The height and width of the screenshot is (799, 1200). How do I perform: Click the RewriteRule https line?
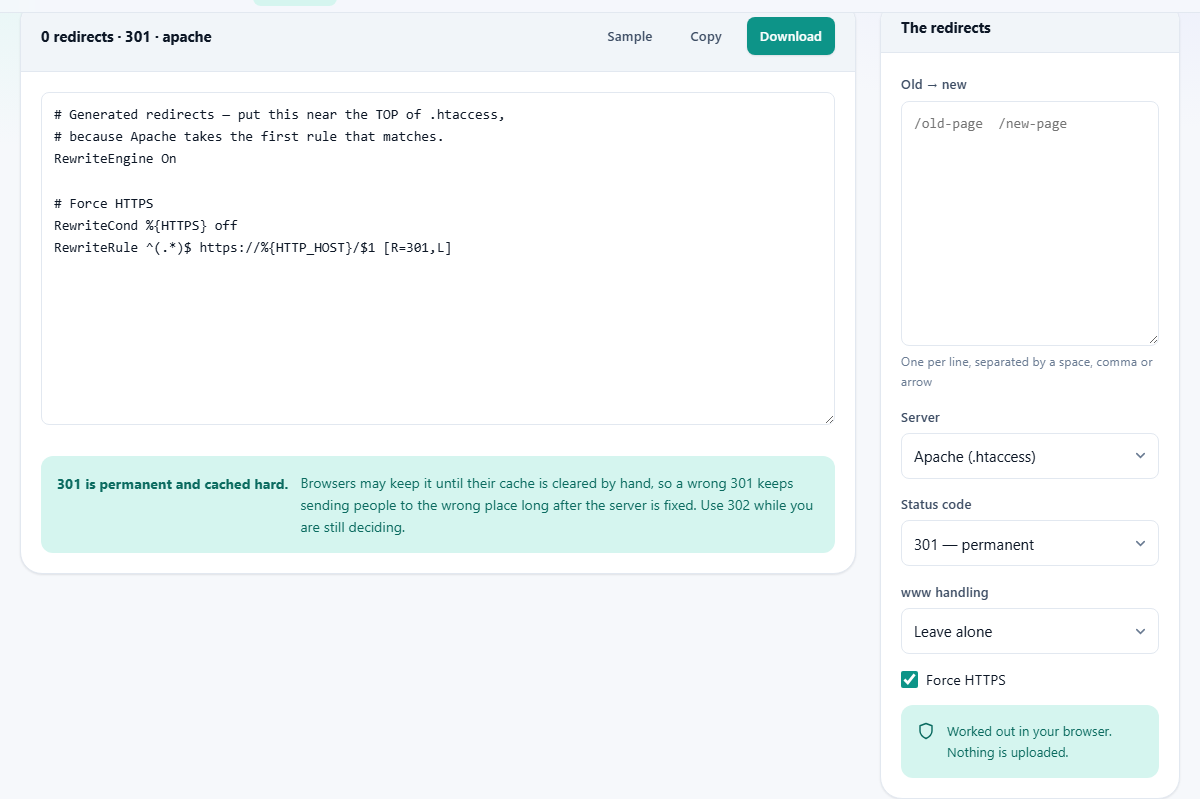[253, 247]
